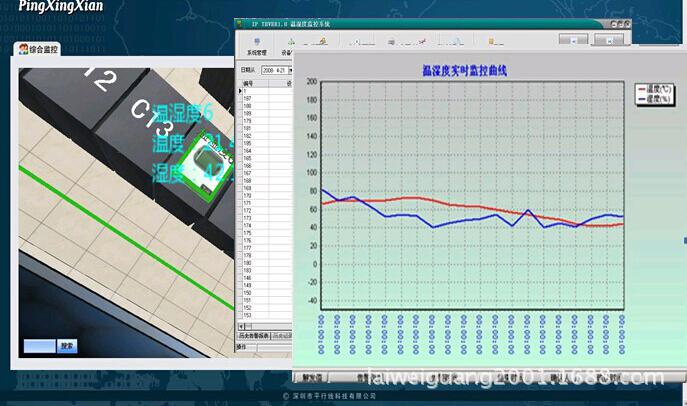Click the 综合监控 tab avatar icon
Viewport: 687px width, 406px height.
(23, 49)
